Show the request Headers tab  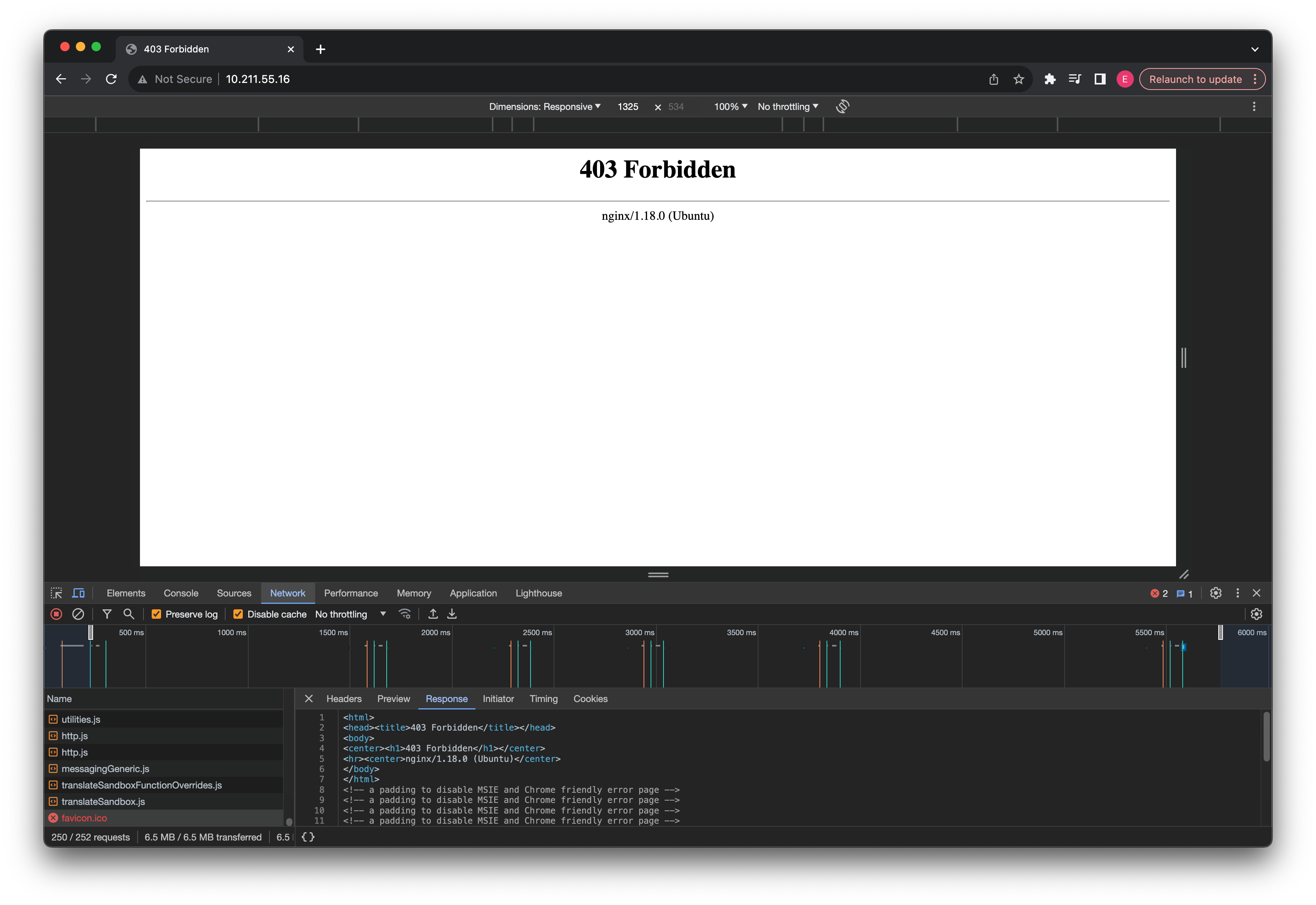pyautogui.click(x=343, y=699)
